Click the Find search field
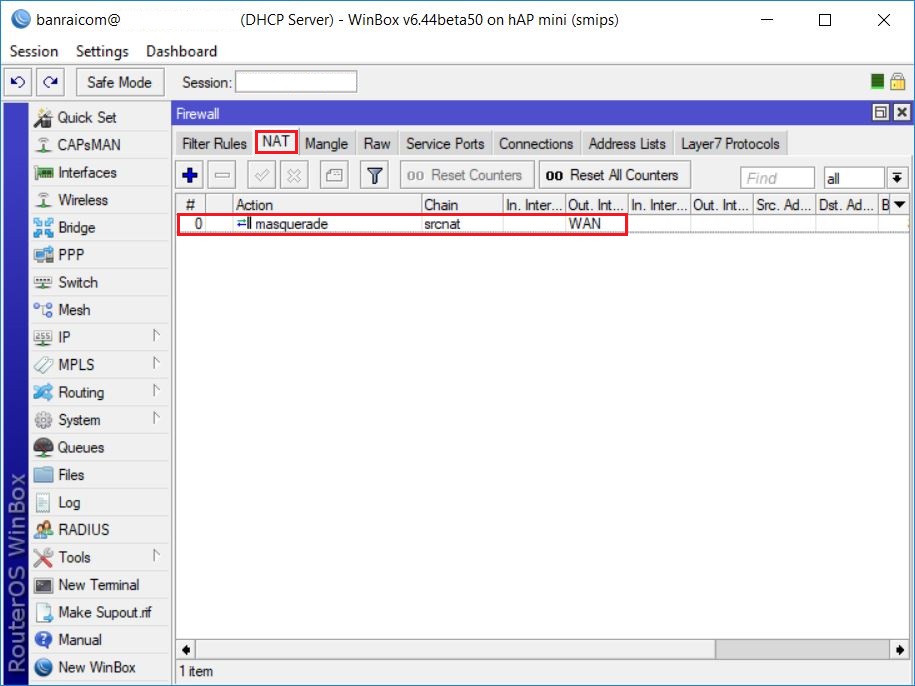915x686 pixels. [x=777, y=178]
